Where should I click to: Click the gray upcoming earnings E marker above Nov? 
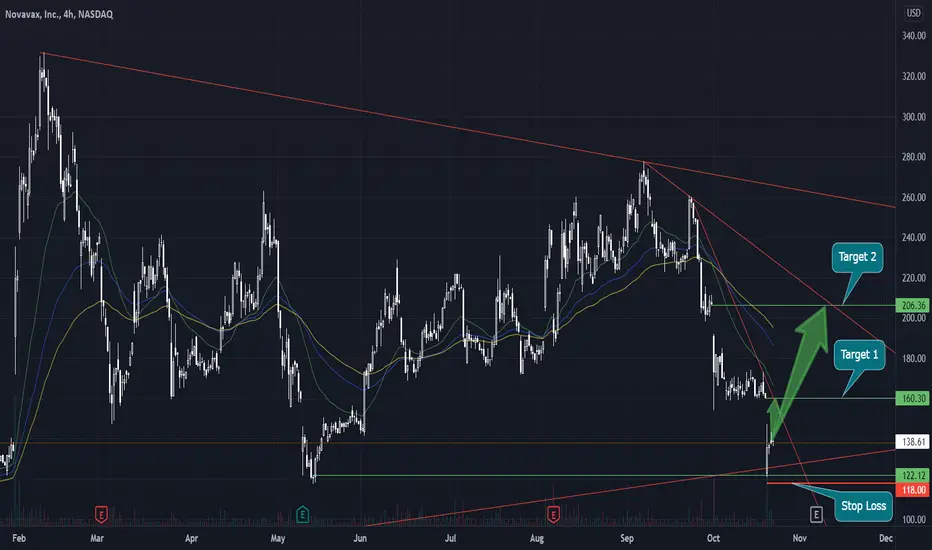[816, 514]
